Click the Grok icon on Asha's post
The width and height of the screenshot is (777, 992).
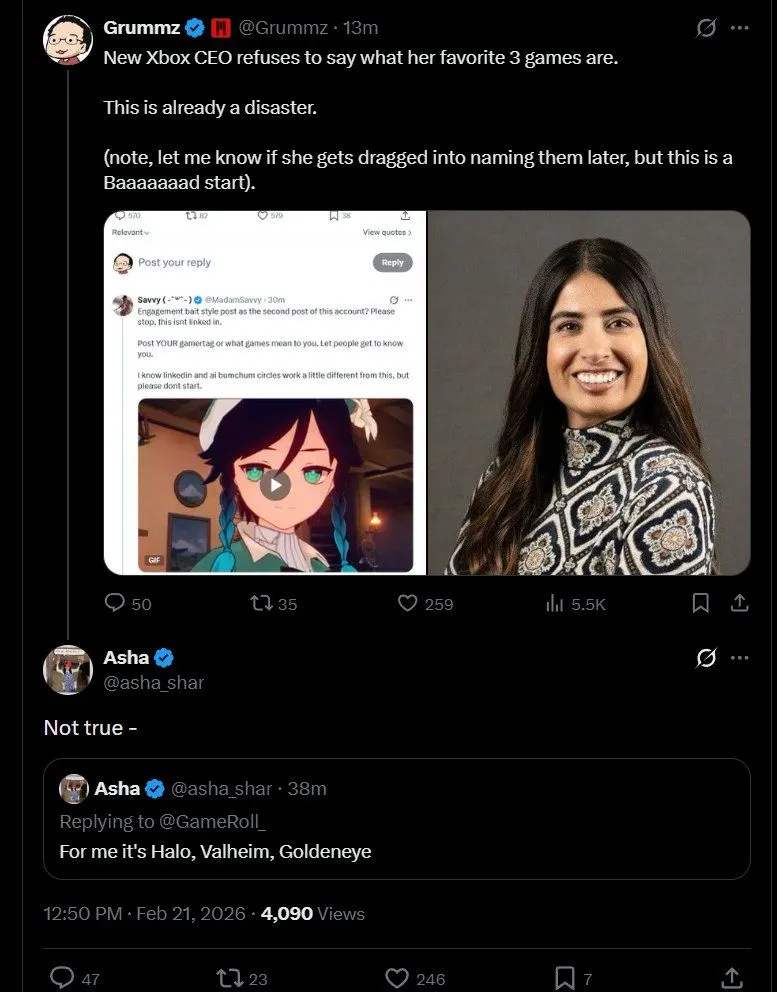coord(706,657)
